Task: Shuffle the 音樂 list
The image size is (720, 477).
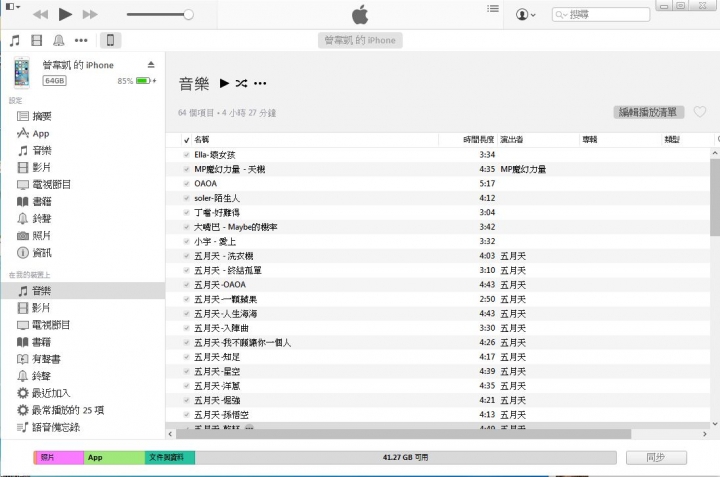Action: pyautogui.click(x=242, y=83)
